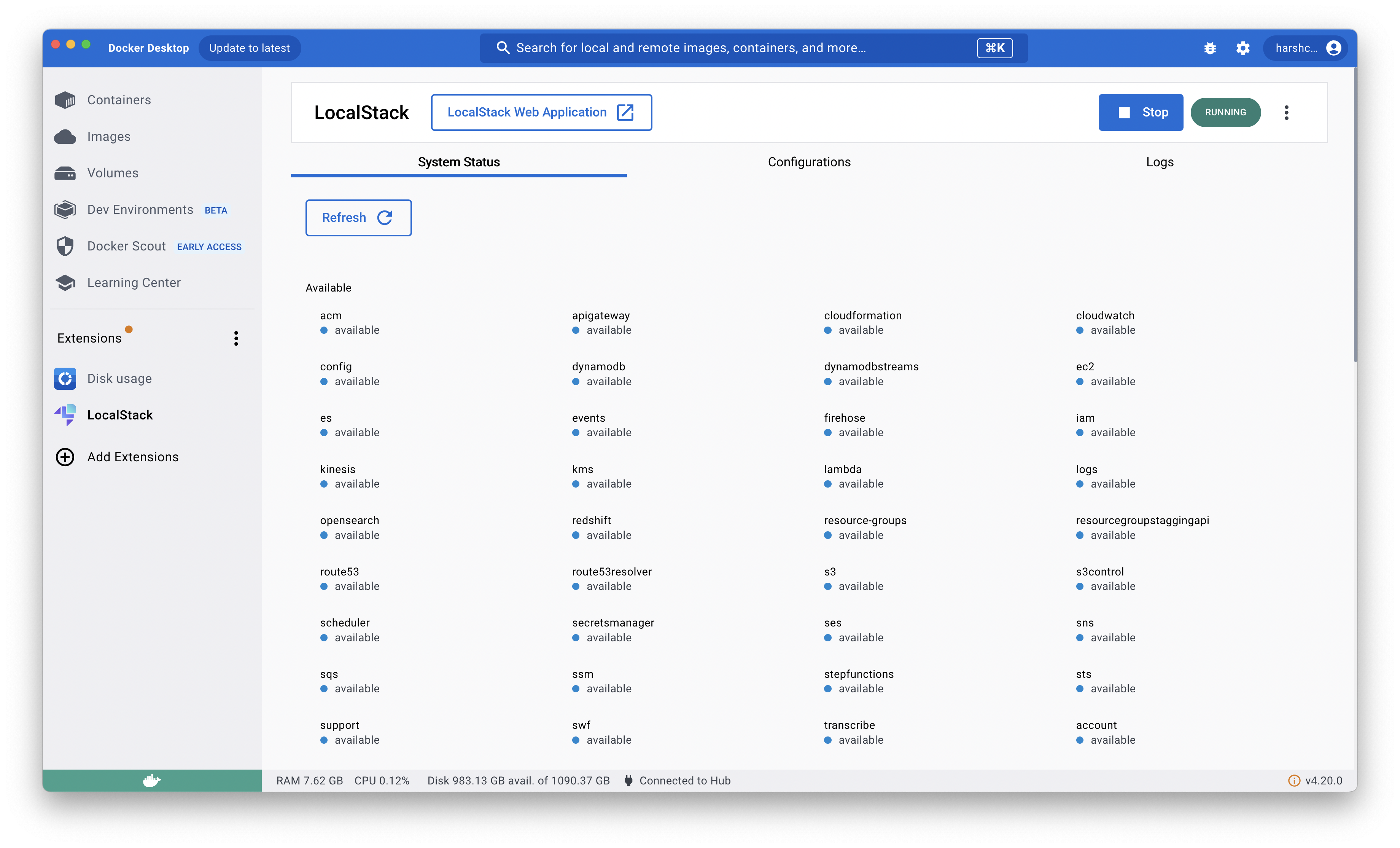Open Docker Desktop settings gear
Screen dimensions: 1400x848
(x=1242, y=48)
